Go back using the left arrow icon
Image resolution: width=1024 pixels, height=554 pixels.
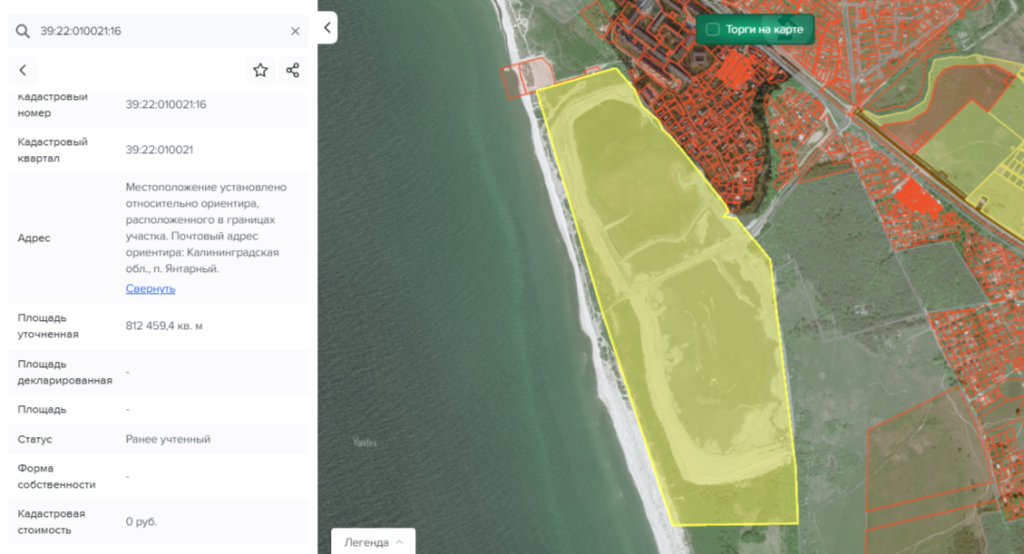coord(22,70)
